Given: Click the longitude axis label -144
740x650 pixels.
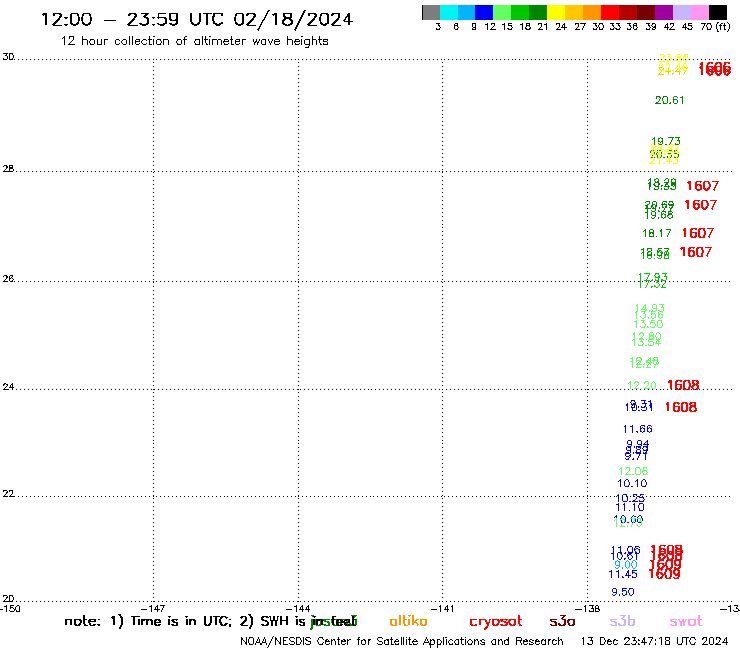Looking at the screenshot, I should tap(298, 609).
